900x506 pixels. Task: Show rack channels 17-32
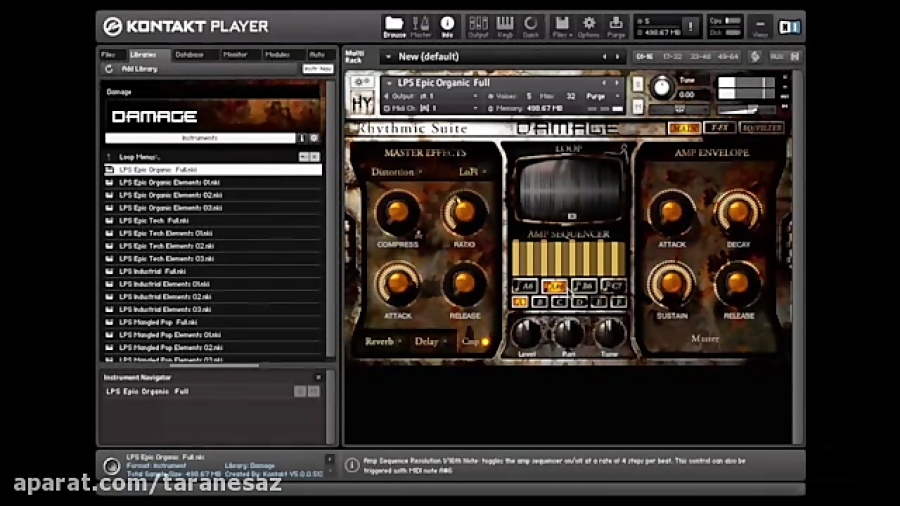point(672,56)
